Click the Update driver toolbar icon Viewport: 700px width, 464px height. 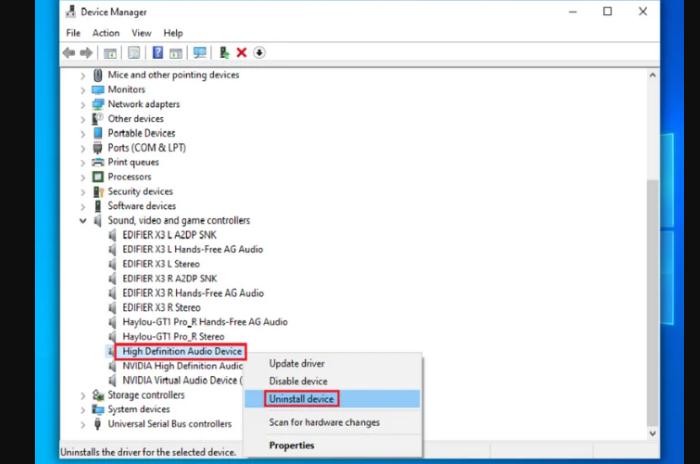225,53
